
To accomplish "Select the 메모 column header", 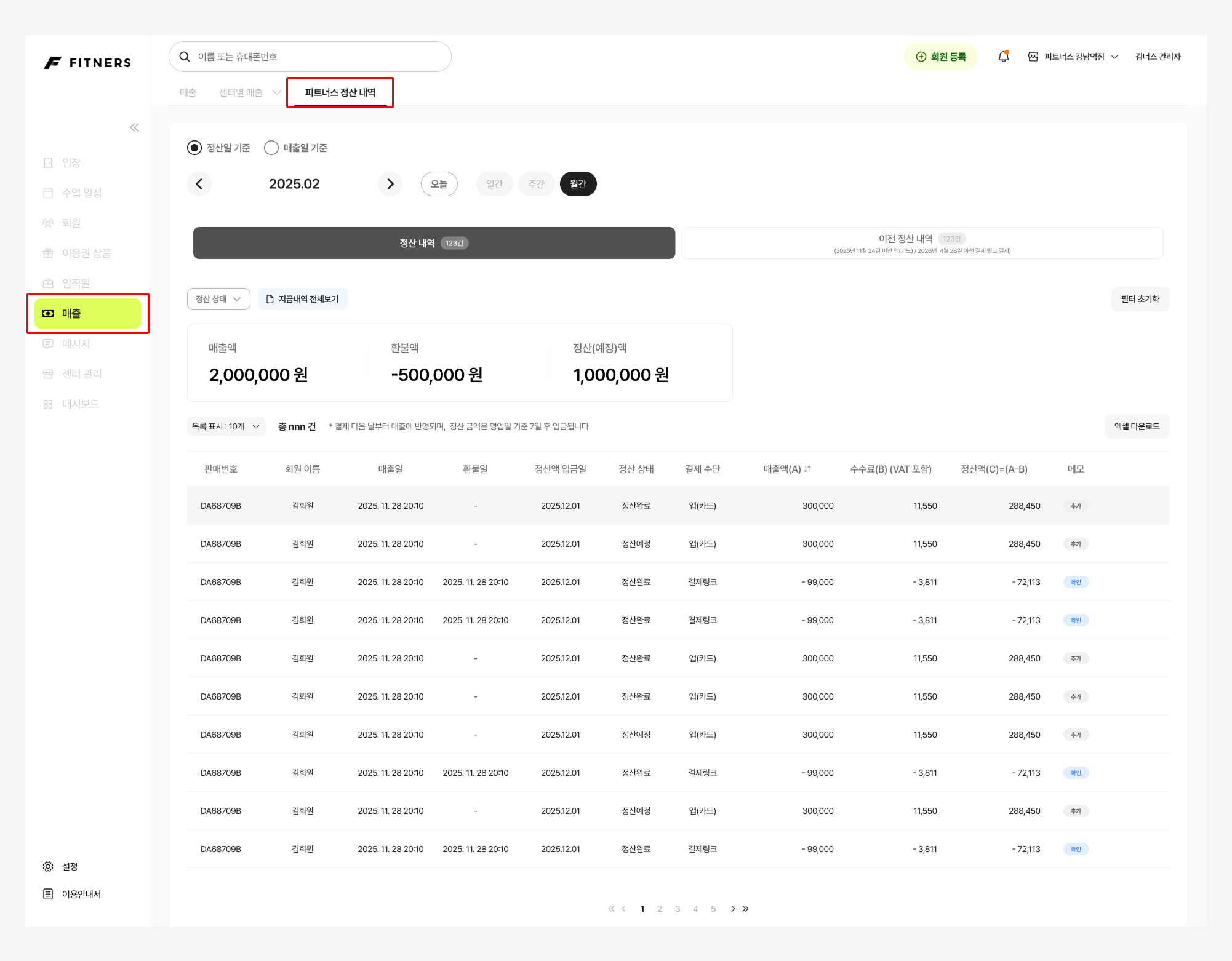I will [1076, 469].
